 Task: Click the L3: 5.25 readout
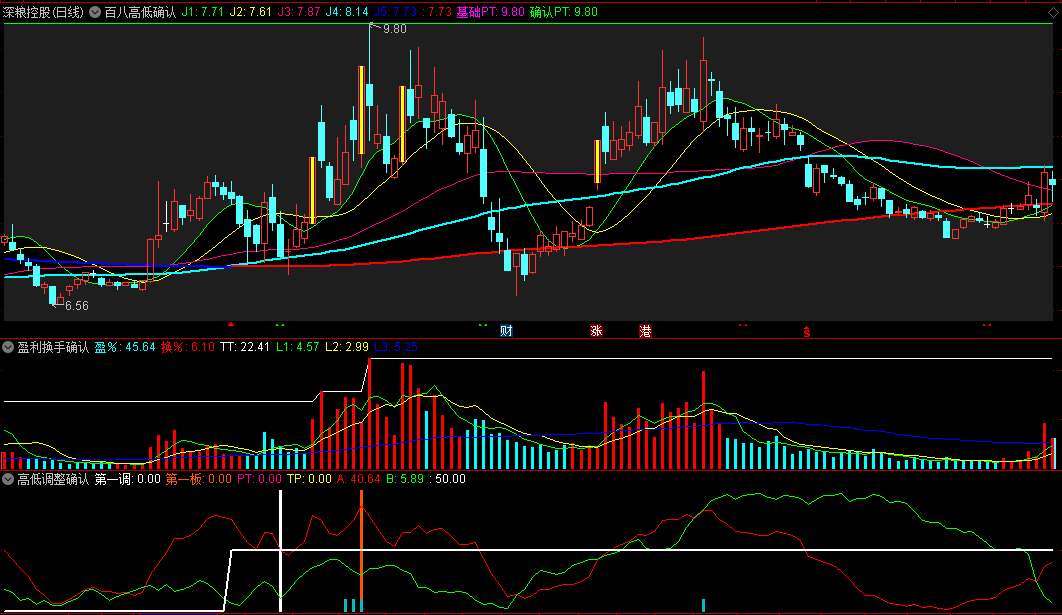(396, 347)
